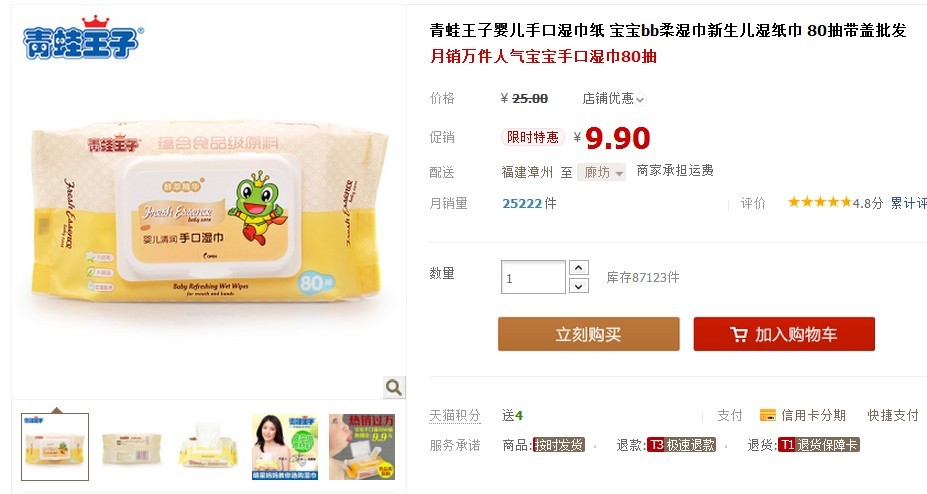Open the 廊坊 delivery city dropdown

601,172
